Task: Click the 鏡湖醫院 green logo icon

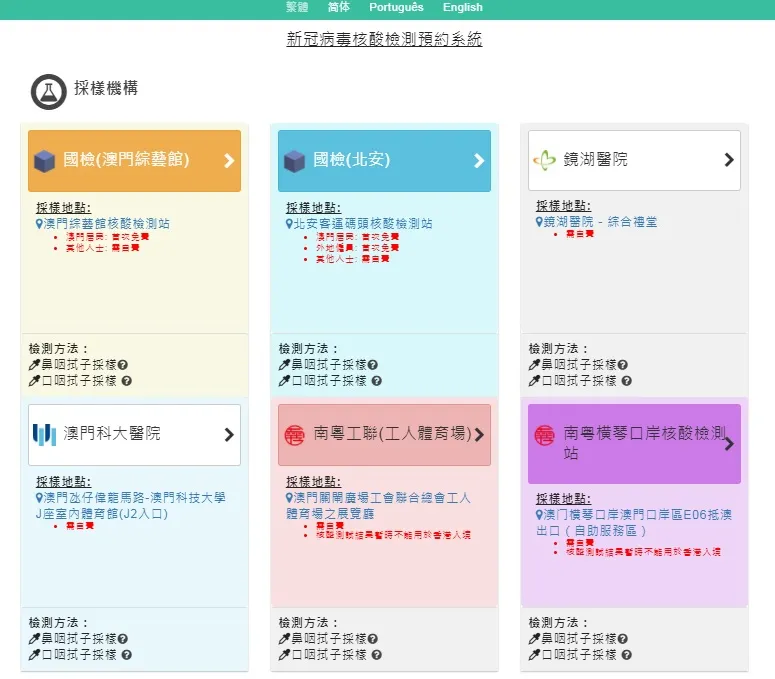Action: coord(545,160)
